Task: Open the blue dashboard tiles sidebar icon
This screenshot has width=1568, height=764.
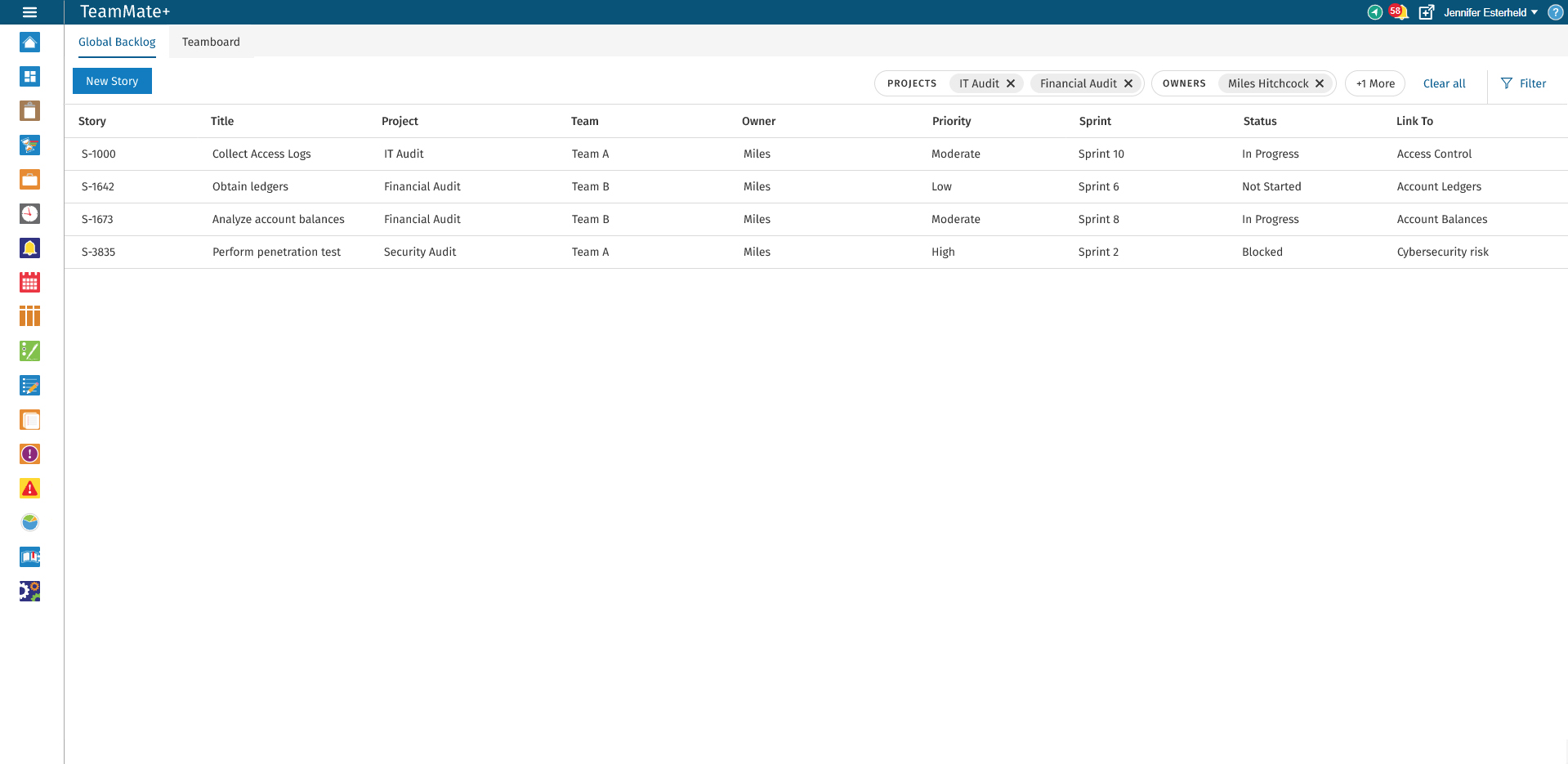Action: (30, 77)
